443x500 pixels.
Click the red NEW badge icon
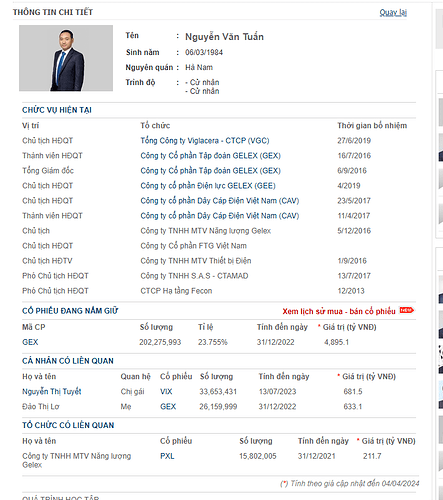tap(406, 310)
